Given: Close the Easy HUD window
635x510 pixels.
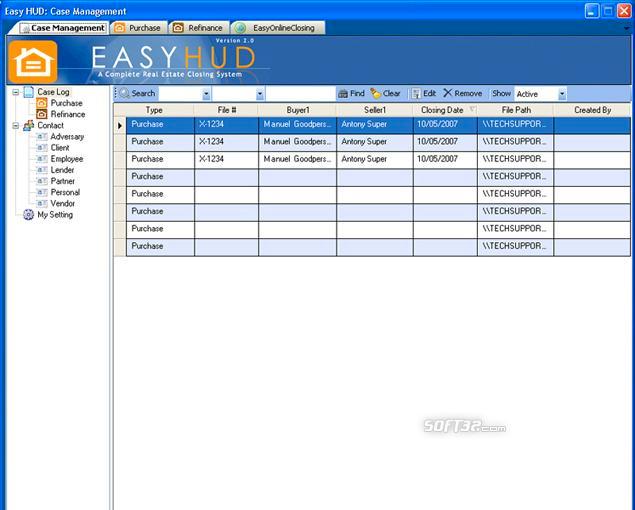Looking at the screenshot, I should click(x=624, y=11).
